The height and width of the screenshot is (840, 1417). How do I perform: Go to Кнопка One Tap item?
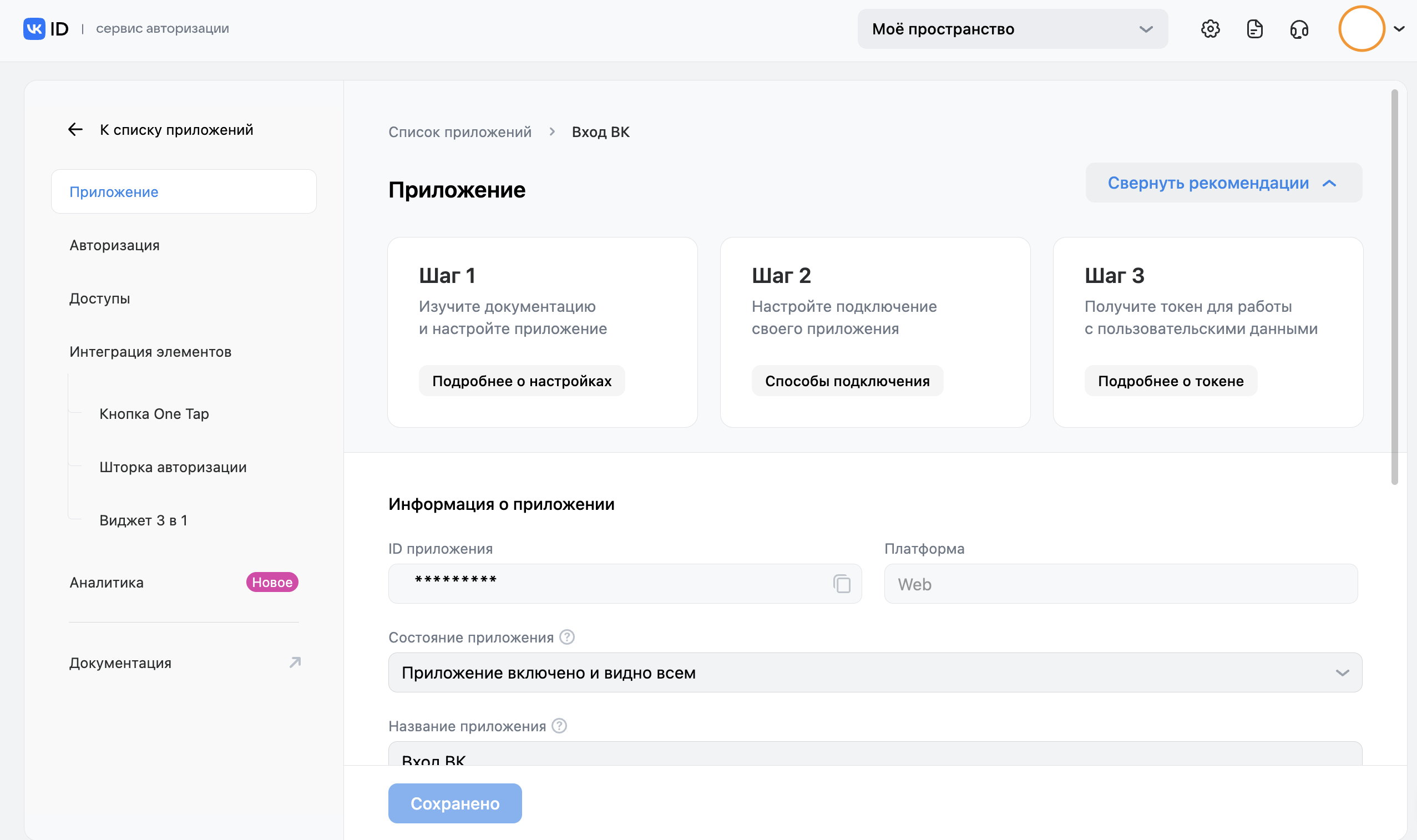[154, 414]
